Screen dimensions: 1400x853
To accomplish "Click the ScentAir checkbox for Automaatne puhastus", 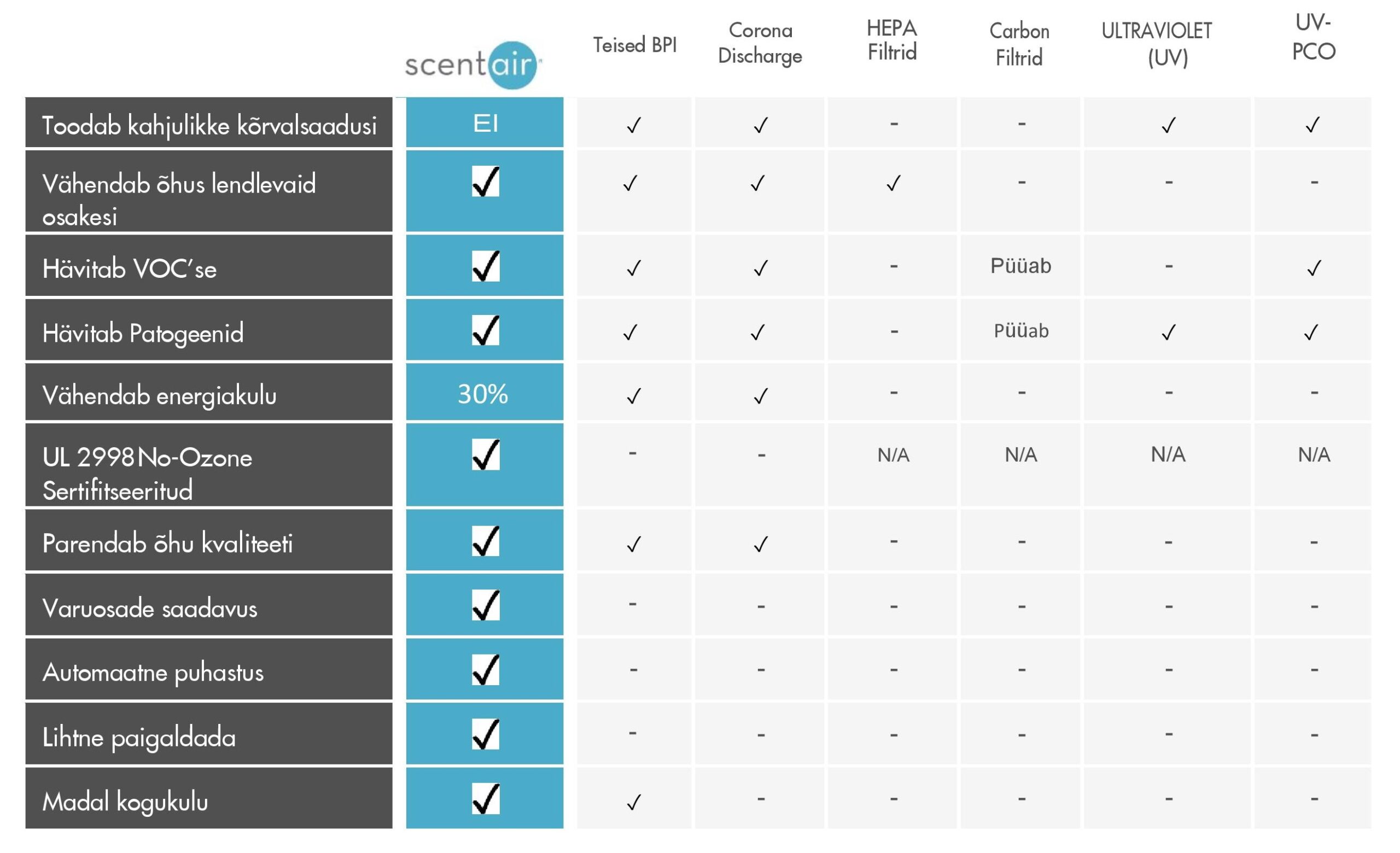I will (x=486, y=670).
